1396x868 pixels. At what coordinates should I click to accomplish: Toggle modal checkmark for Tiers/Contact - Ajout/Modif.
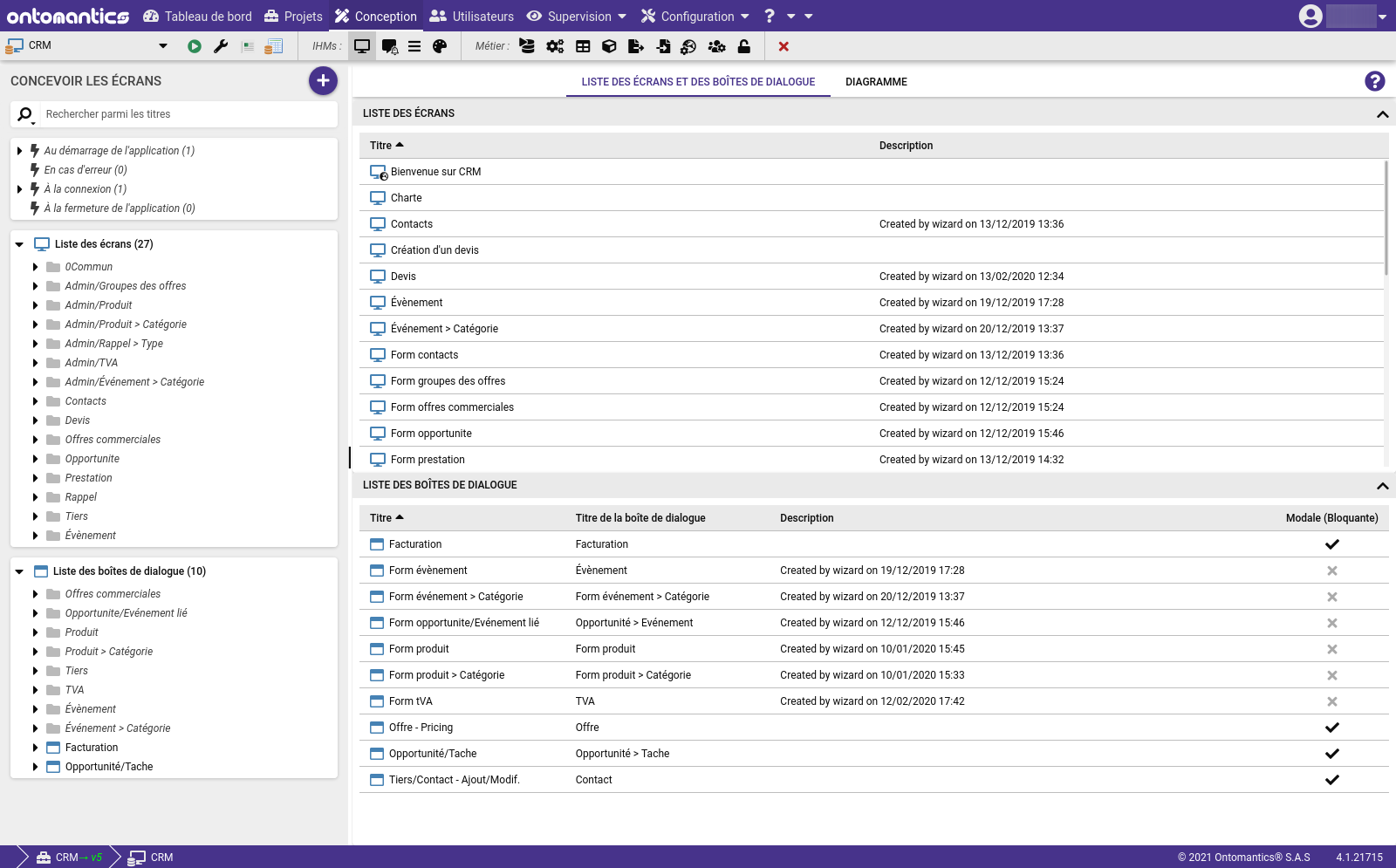coord(1331,780)
